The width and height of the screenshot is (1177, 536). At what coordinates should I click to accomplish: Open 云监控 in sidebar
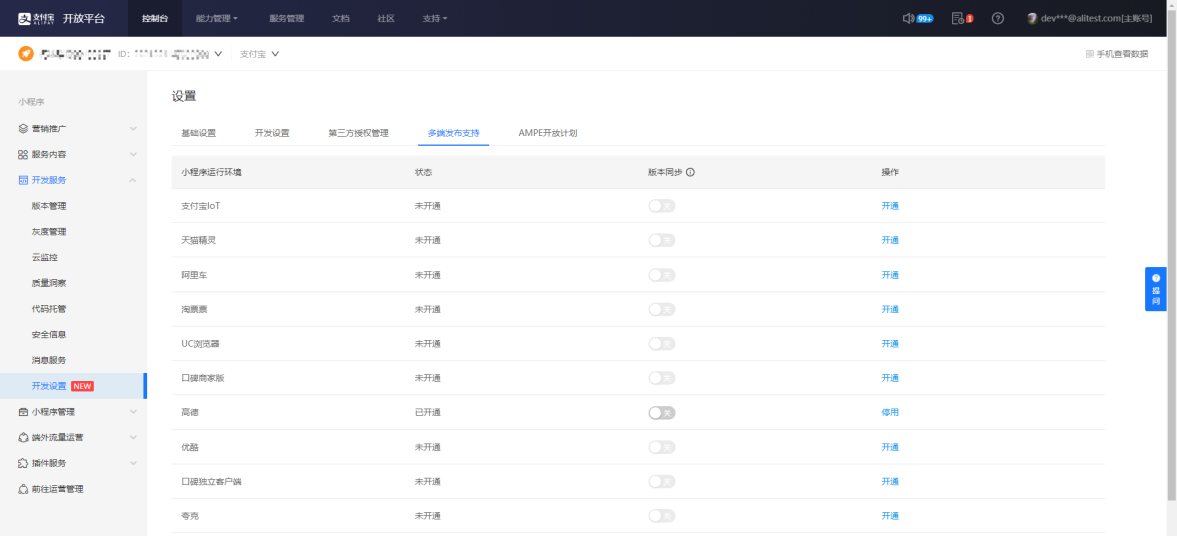[44, 257]
